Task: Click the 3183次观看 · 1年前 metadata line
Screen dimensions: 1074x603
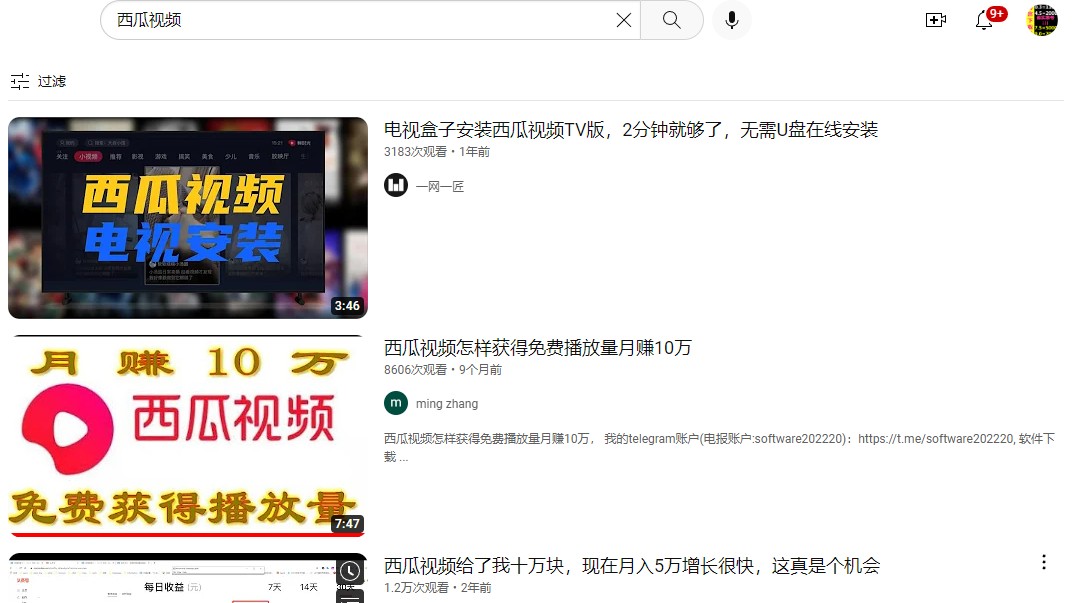Action: pyautogui.click(x=437, y=151)
